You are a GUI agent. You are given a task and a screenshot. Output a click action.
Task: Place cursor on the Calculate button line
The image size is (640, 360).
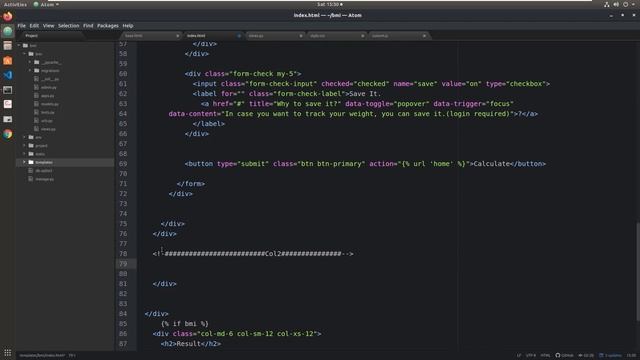(365, 164)
